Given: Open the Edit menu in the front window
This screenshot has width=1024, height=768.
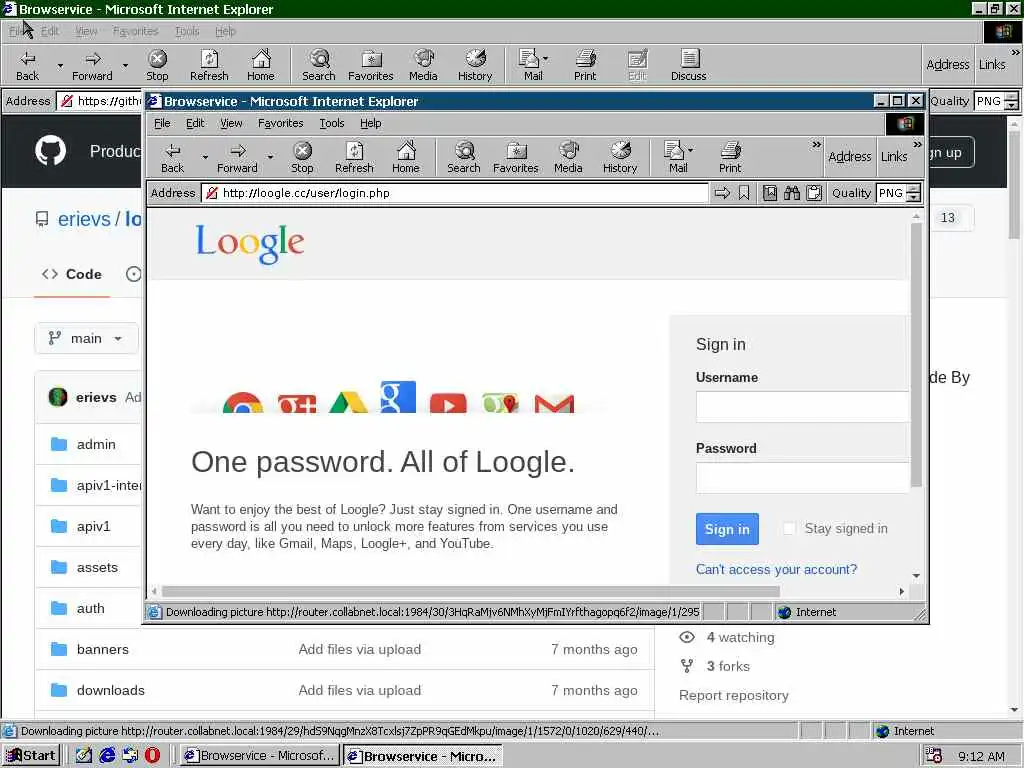Looking at the screenshot, I should click(195, 123).
